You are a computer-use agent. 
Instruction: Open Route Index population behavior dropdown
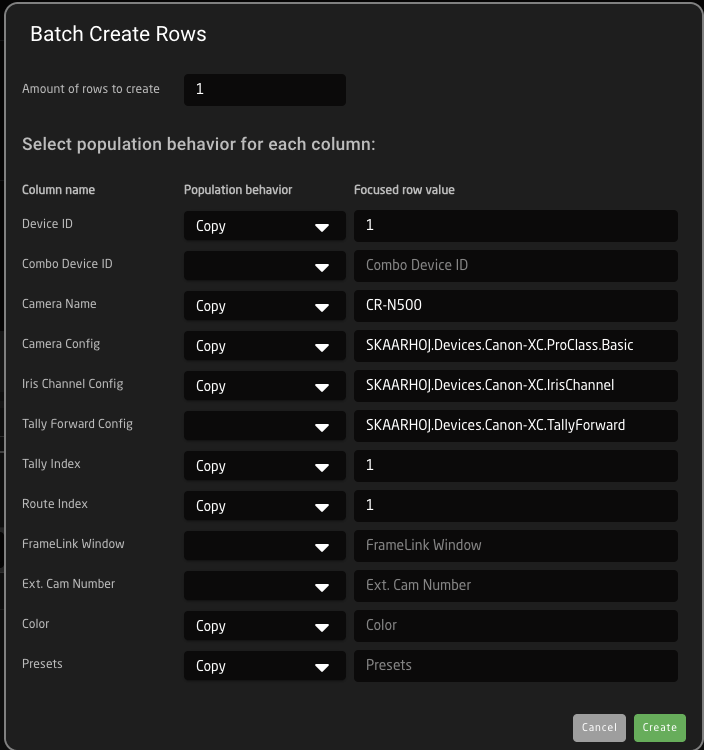pos(264,506)
